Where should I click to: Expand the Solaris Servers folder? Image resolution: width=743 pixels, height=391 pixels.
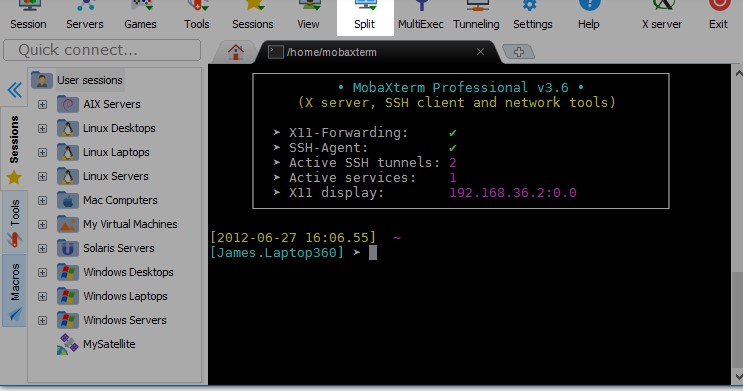point(42,248)
